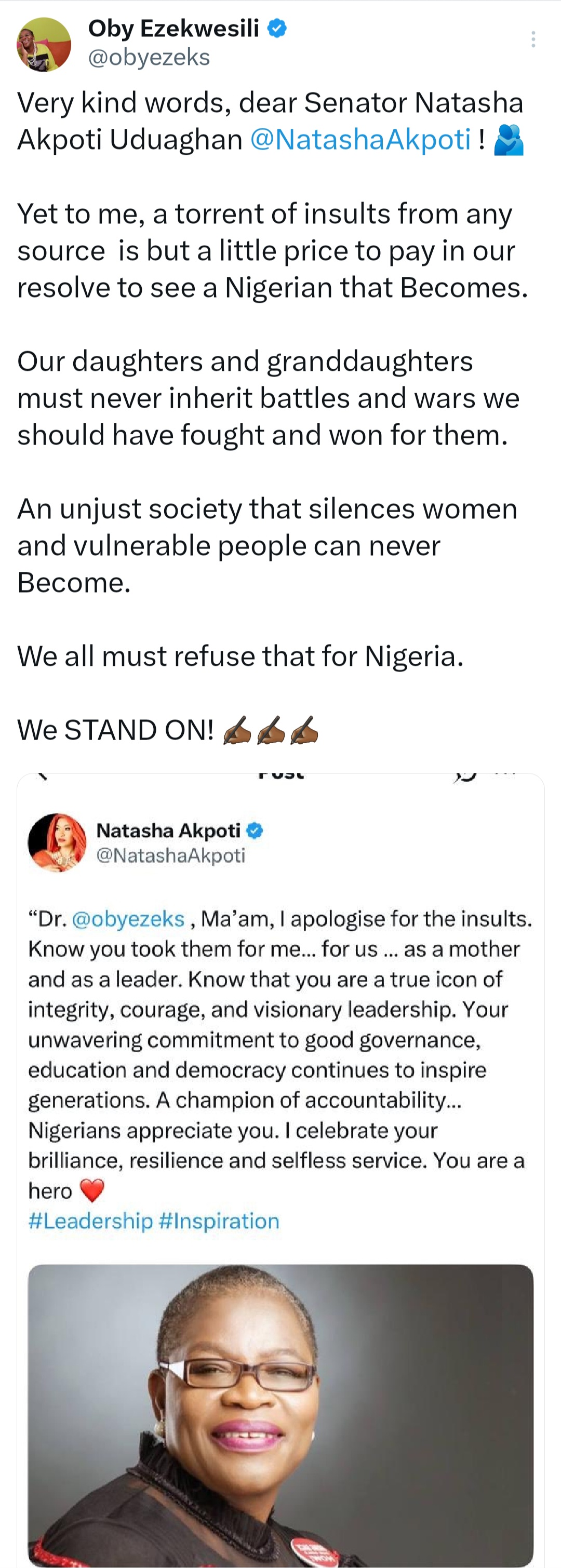Tap Natasha Akpoti's profile avatar
The width and height of the screenshot is (561, 1568).
pos(57,842)
